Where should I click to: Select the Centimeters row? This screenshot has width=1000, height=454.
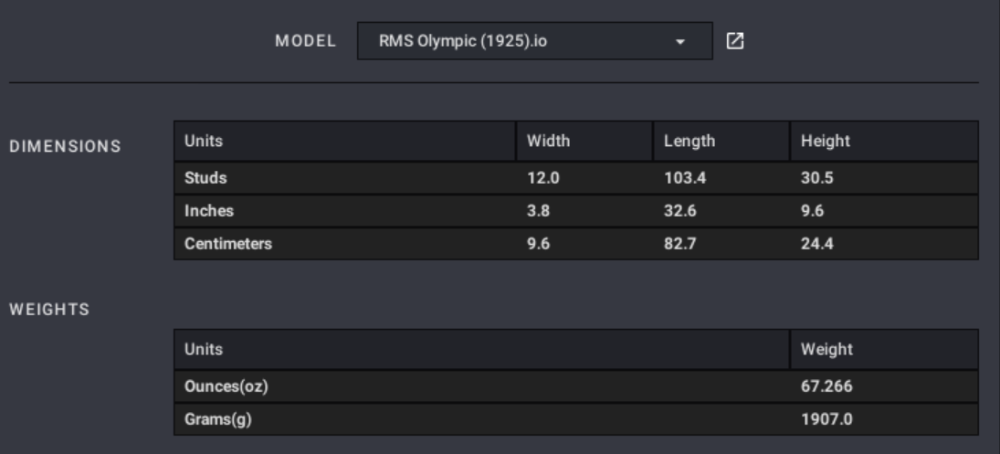pos(576,244)
